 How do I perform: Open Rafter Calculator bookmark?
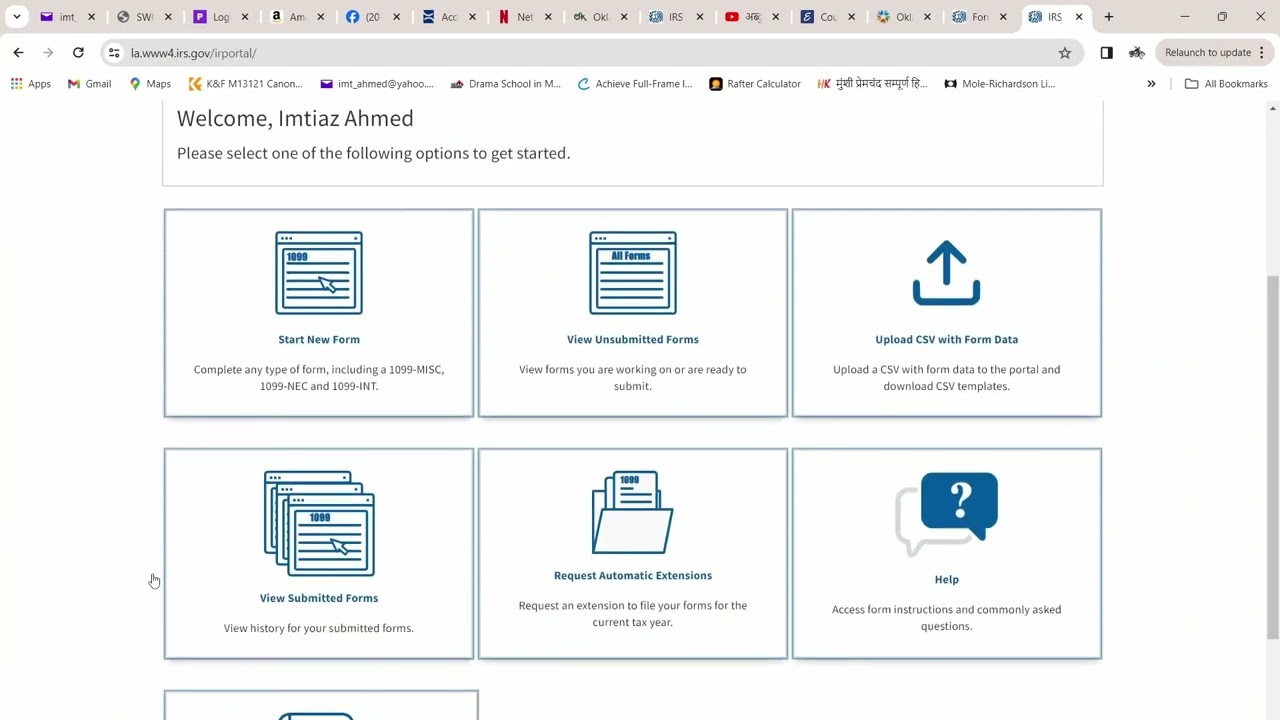(755, 84)
